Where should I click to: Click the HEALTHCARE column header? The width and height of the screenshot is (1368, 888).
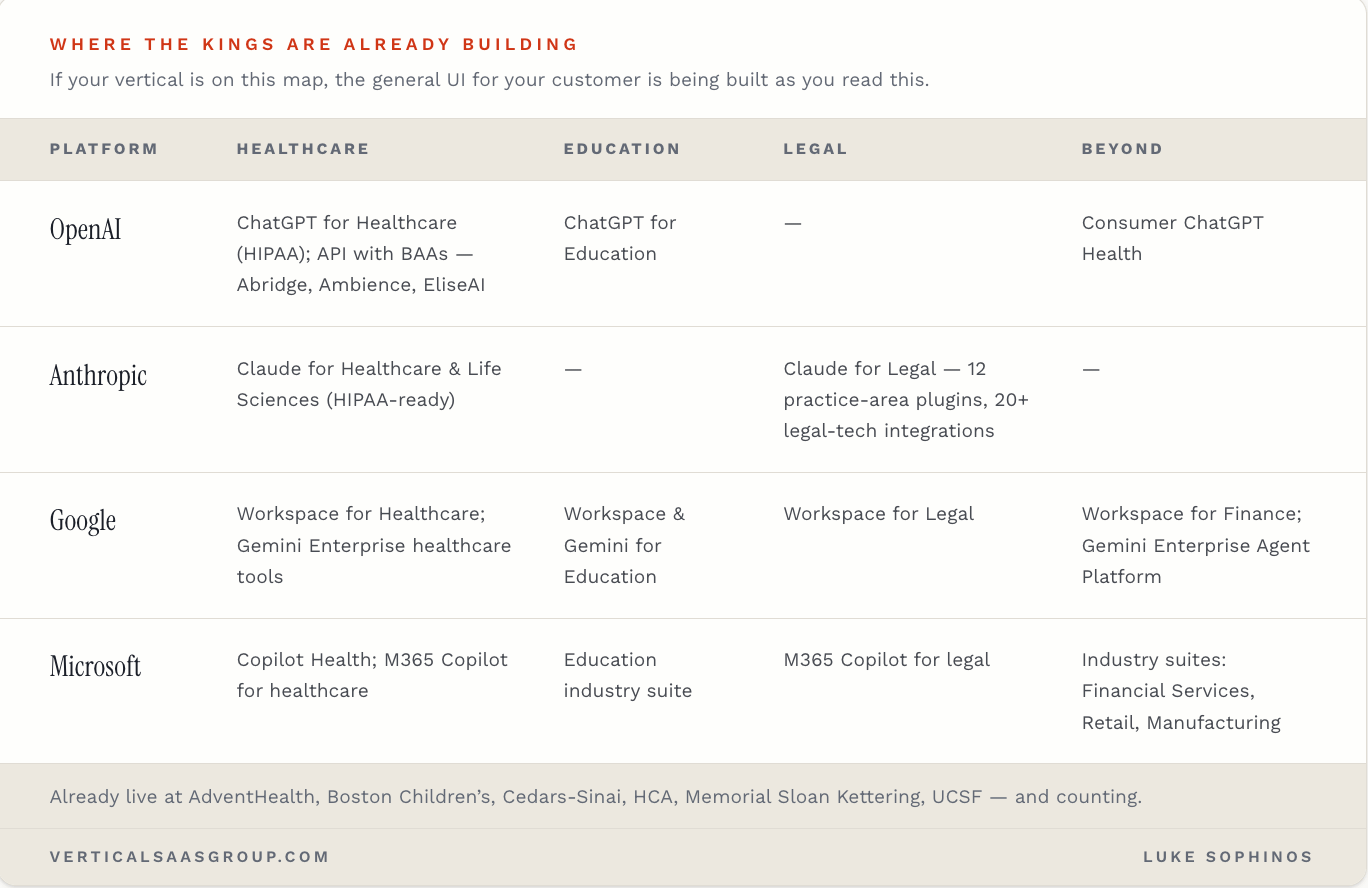303,149
